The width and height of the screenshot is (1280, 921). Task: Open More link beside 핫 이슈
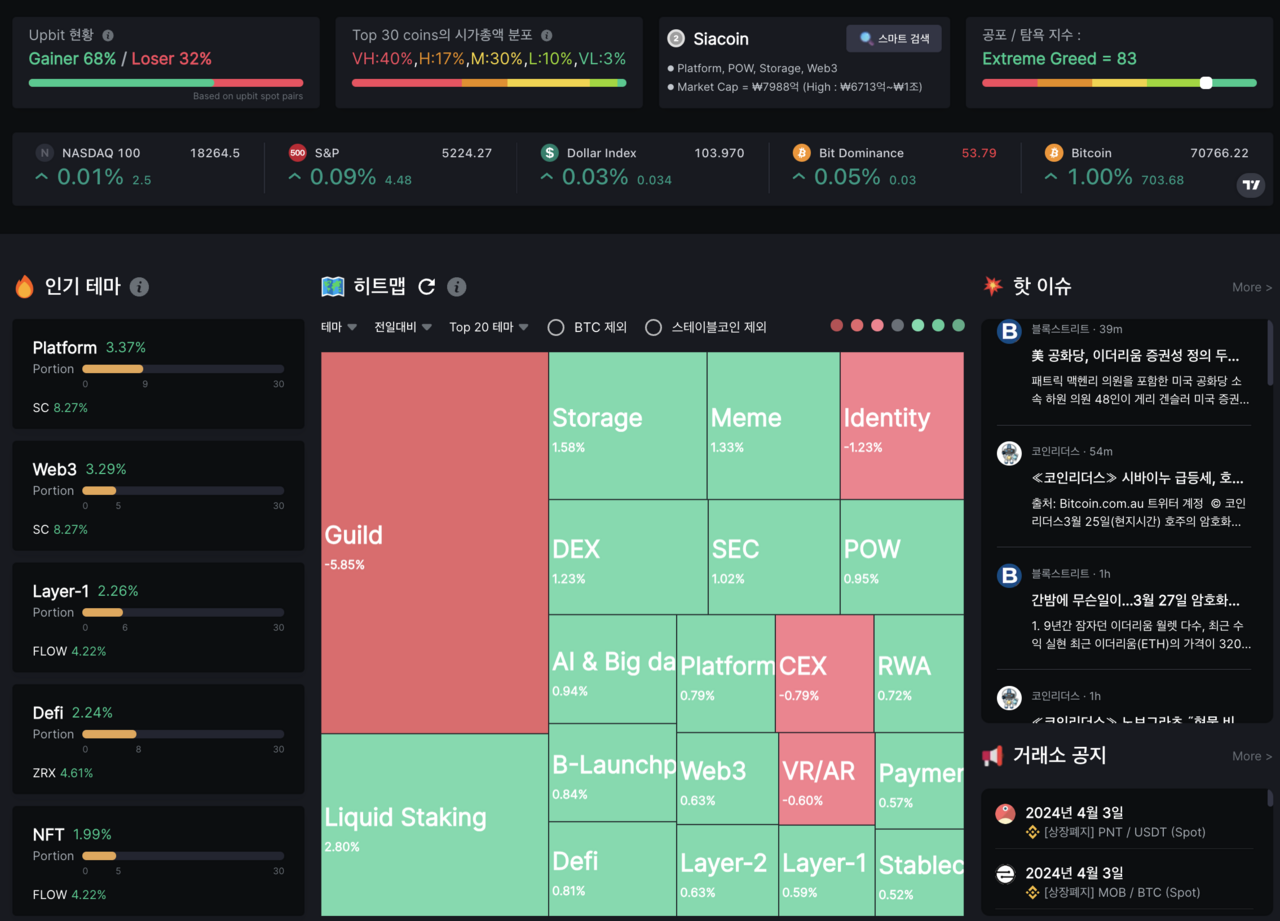click(x=1251, y=287)
